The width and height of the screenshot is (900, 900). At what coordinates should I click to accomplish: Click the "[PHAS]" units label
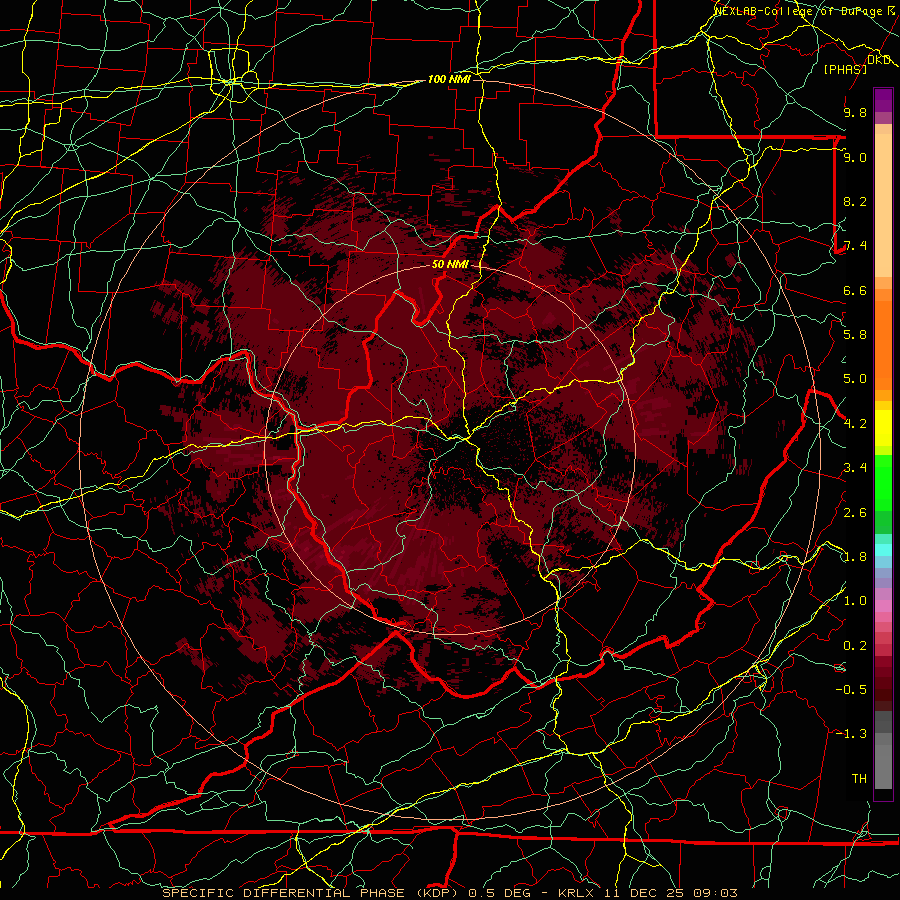[845, 69]
